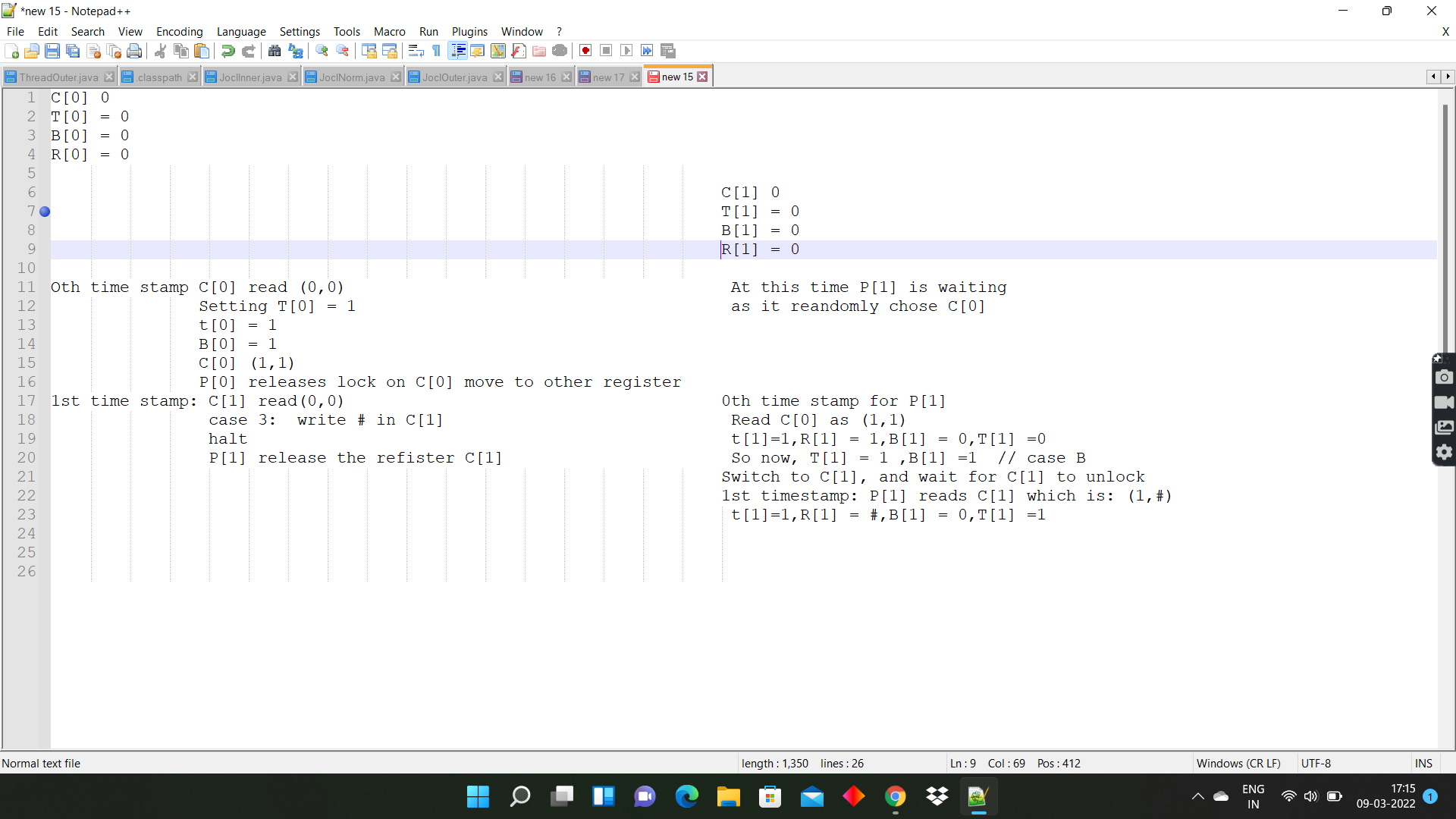The height and width of the screenshot is (819, 1456).
Task: Close the new 15 tab
Action: pyautogui.click(x=703, y=77)
